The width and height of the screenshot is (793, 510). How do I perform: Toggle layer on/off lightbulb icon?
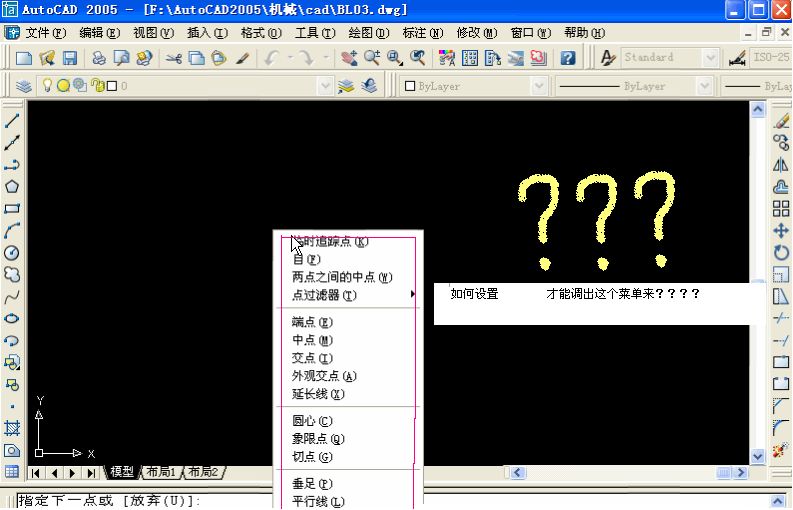pyautogui.click(x=47, y=85)
